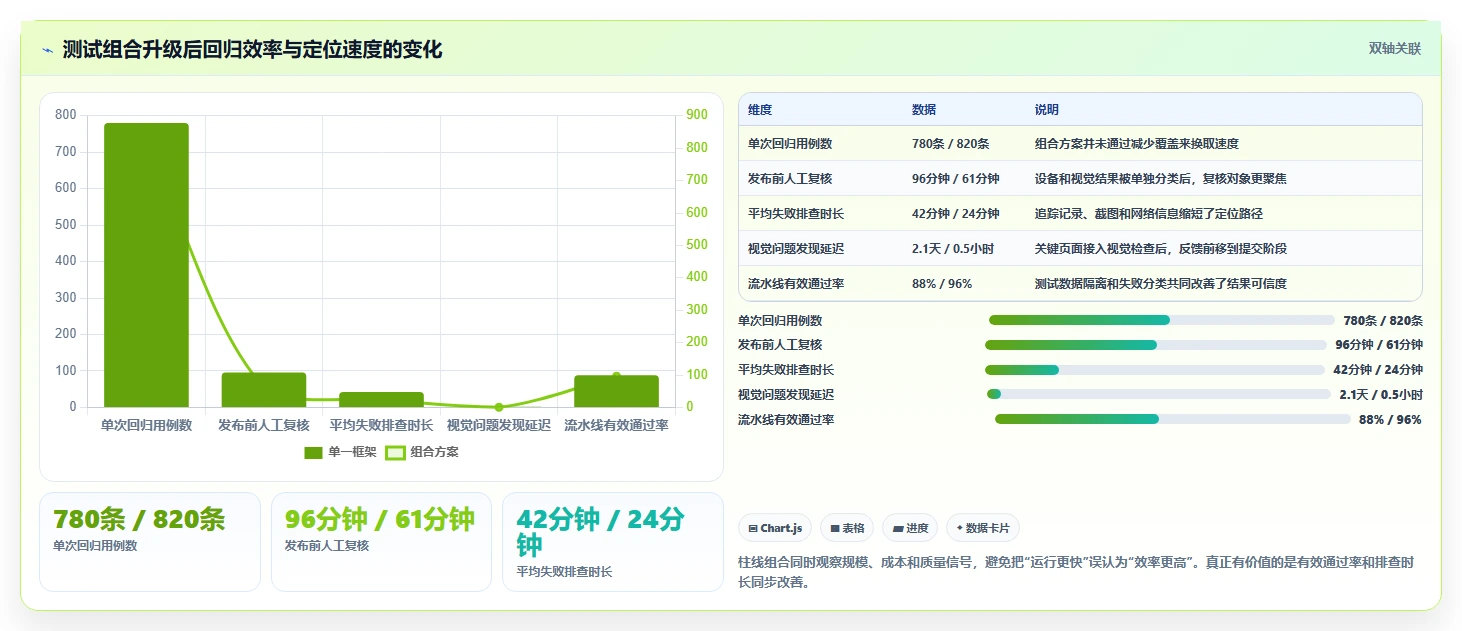Click the 900 tick on the right axis
Image resolution: width=1462 pixels, height=631 pixels.
(697, 115)
